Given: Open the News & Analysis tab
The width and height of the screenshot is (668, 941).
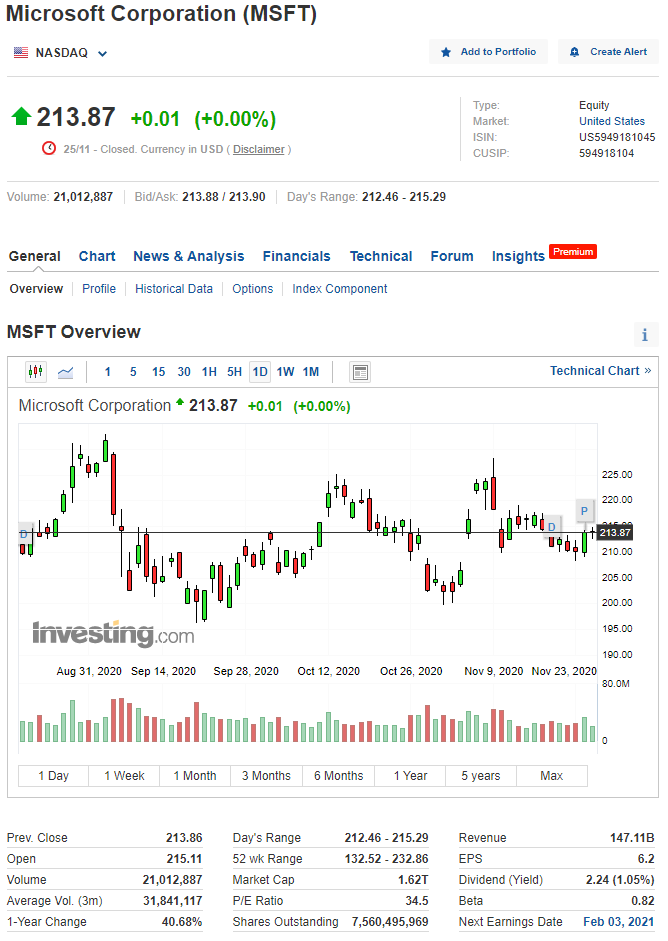Looking at the screenshot, I should pyautogui.click(x=188, y=256).
